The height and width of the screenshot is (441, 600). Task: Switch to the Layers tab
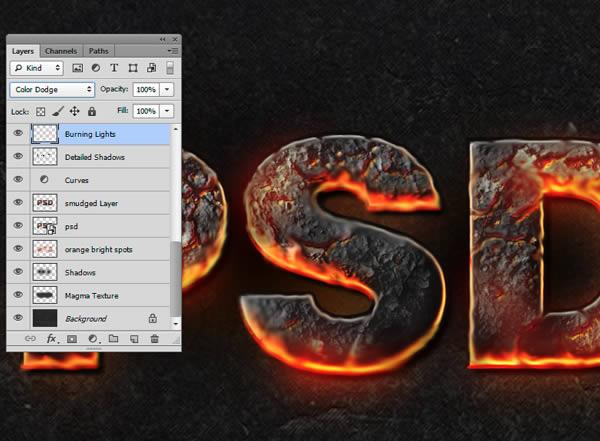[x=23, y=51]
